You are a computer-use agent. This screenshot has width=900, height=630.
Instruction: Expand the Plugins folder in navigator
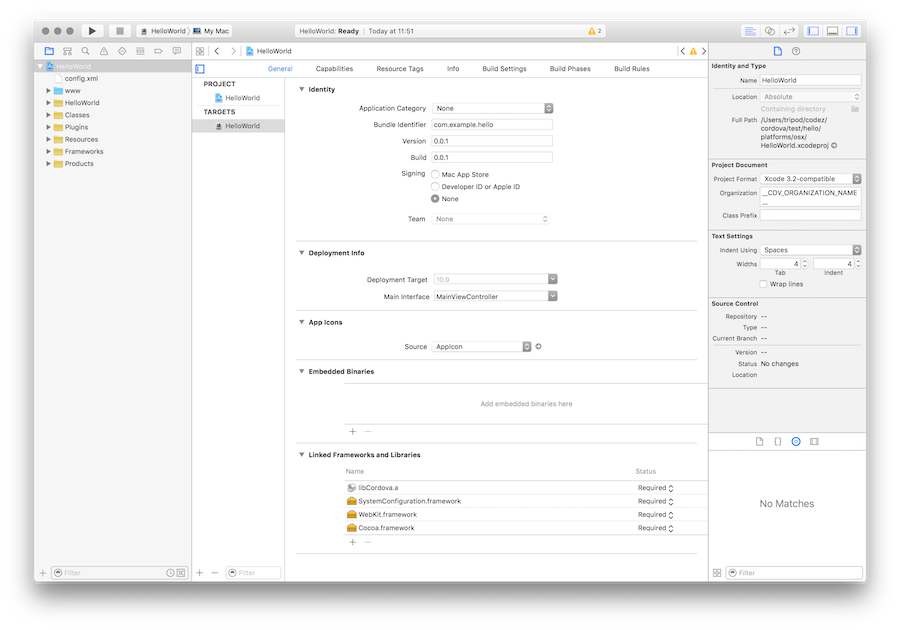pos(48,127)
